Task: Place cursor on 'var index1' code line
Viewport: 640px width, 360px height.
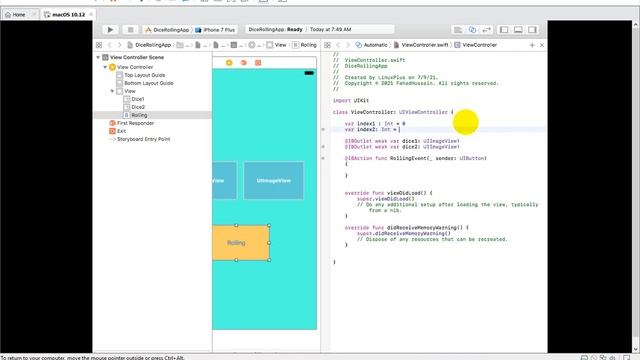Action: point(375,124)
